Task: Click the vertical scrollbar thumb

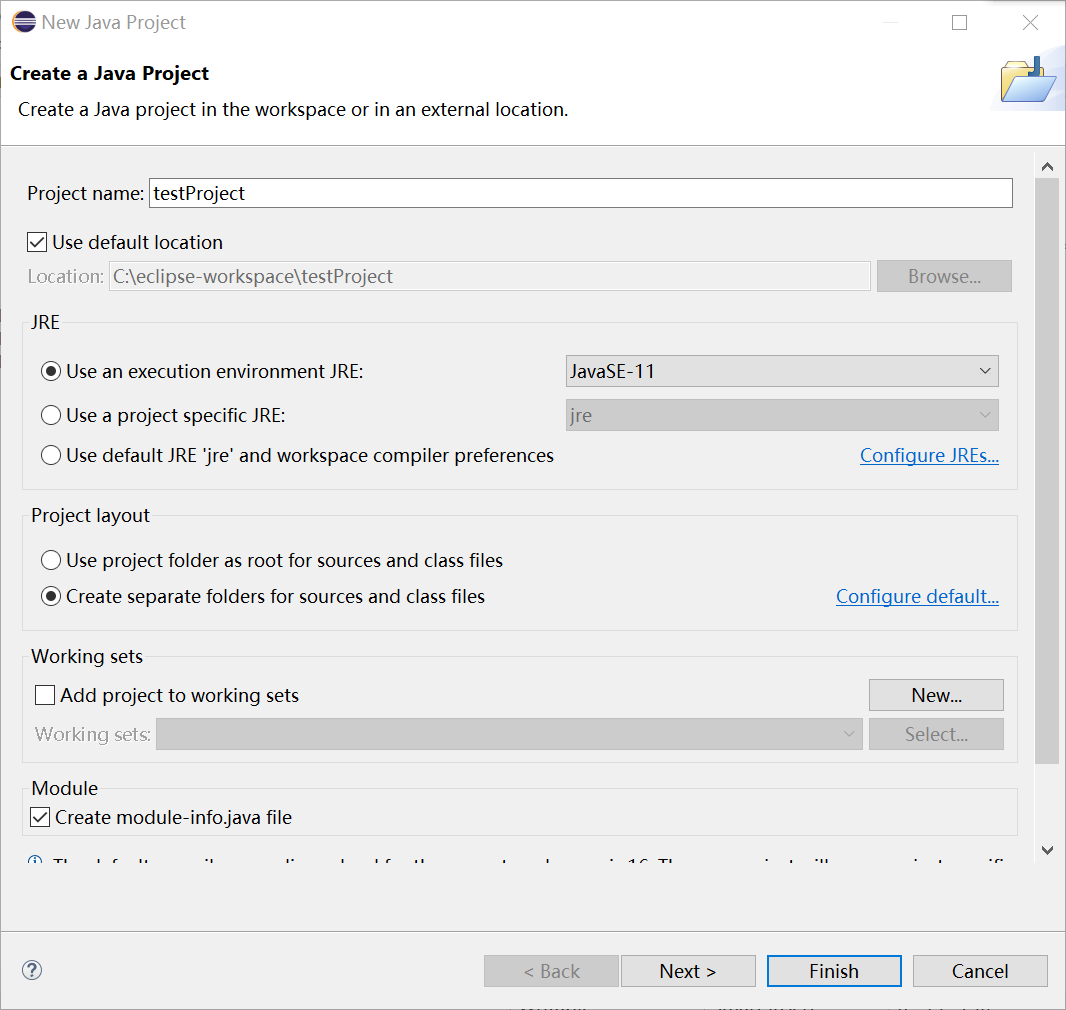Action: coord(1047,470)
